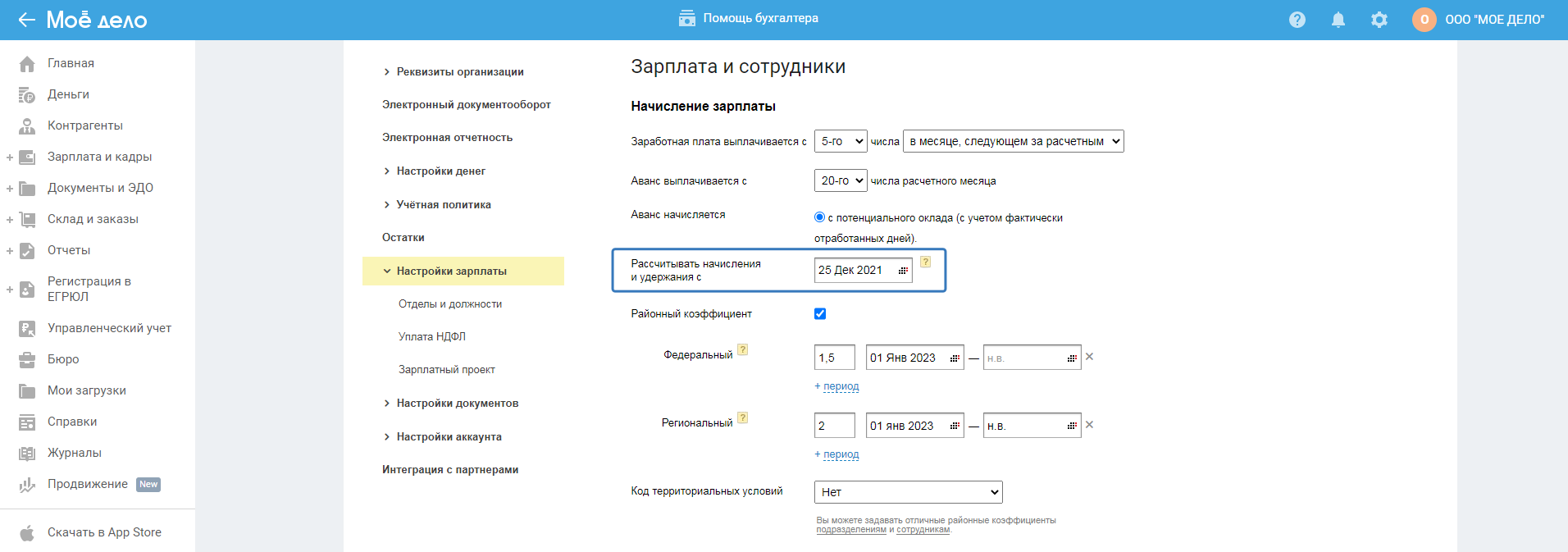Click hint icon next to Федеральный
The image size is (1568, 552).
click(742, 349)
